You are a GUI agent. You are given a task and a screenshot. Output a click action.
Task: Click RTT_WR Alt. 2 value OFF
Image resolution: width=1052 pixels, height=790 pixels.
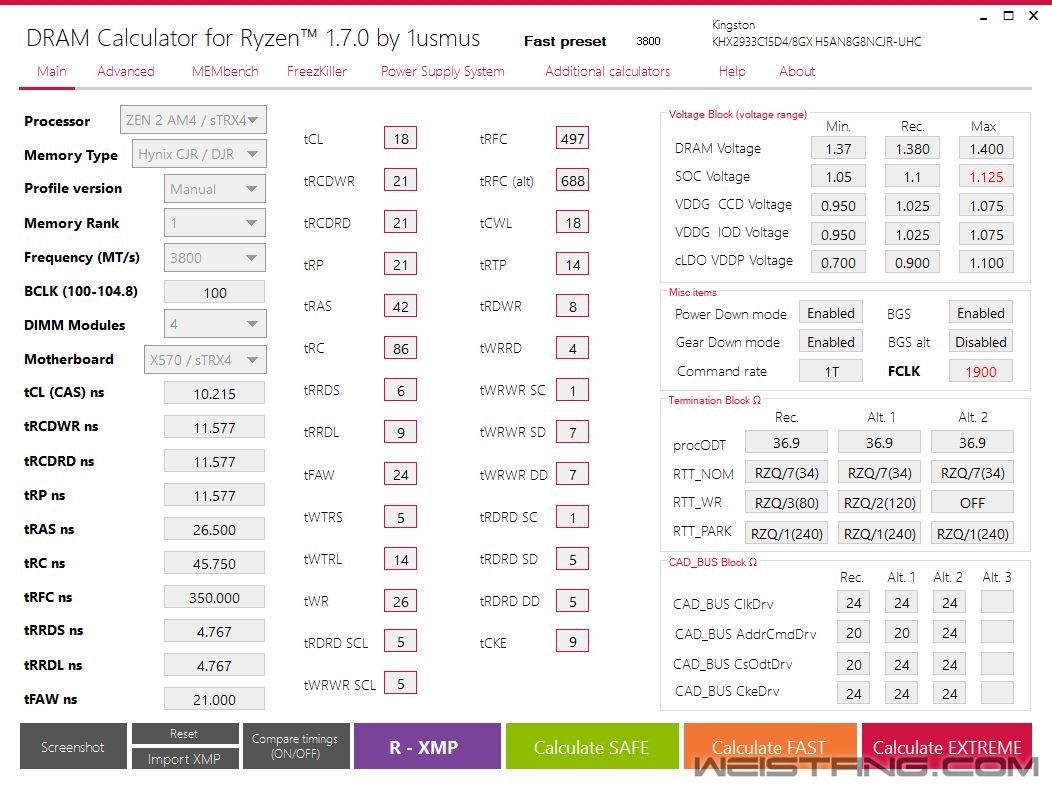coord(972,503)
